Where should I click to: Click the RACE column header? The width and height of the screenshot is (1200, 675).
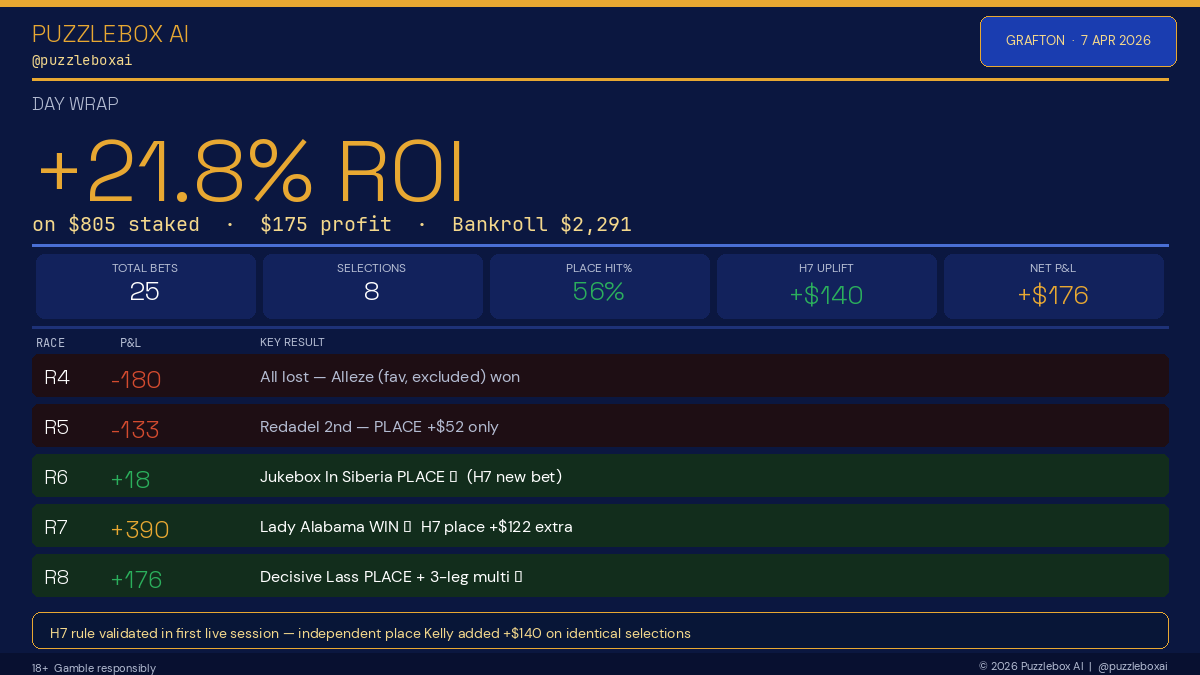click(x=50, y=342)
